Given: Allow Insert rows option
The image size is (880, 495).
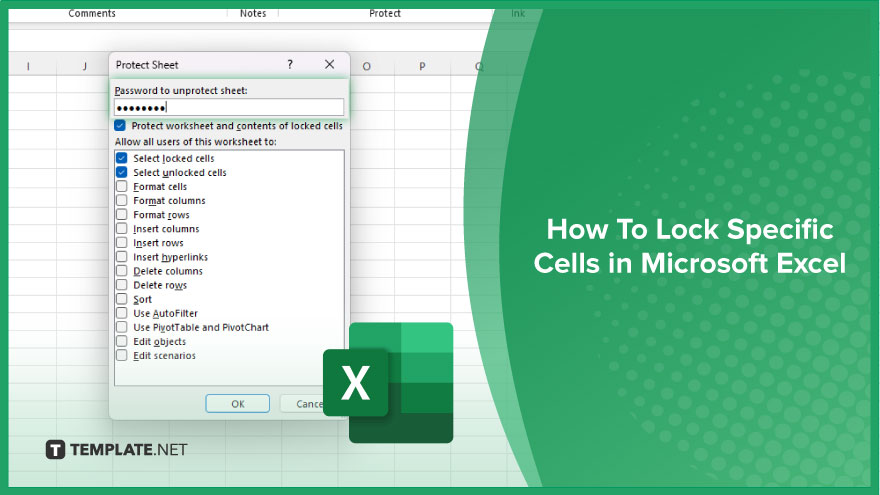Looking at the screenshot, I should coord(122,242).
